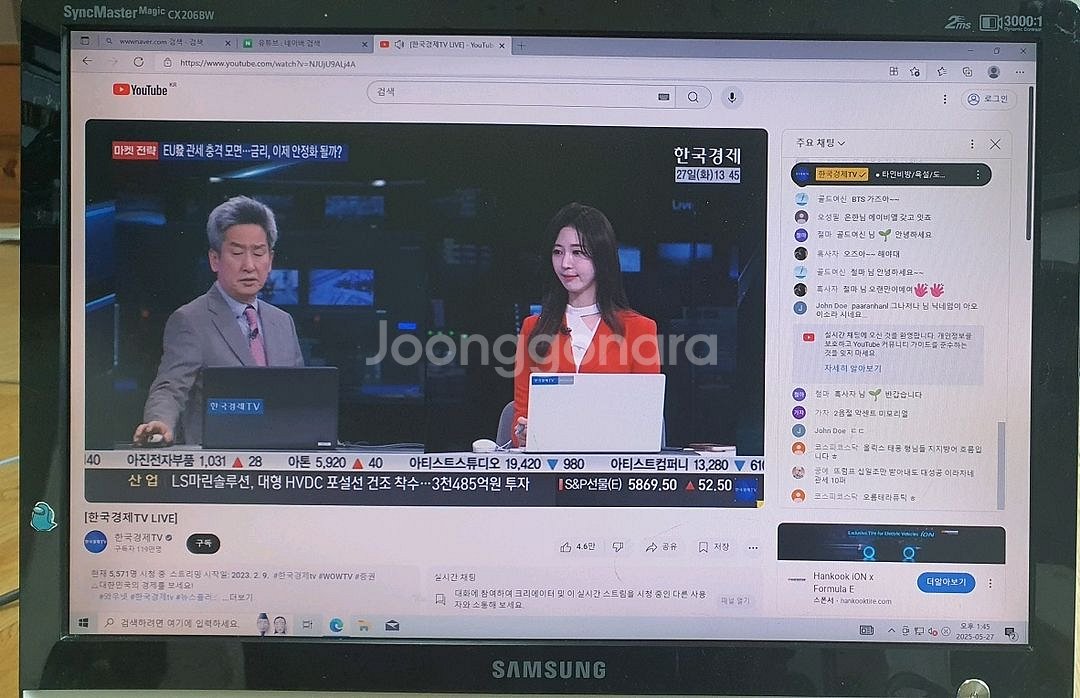Click the search magnifier button on YouTube
Viewport: 1080px width, 698px height.
coord(694,97)
